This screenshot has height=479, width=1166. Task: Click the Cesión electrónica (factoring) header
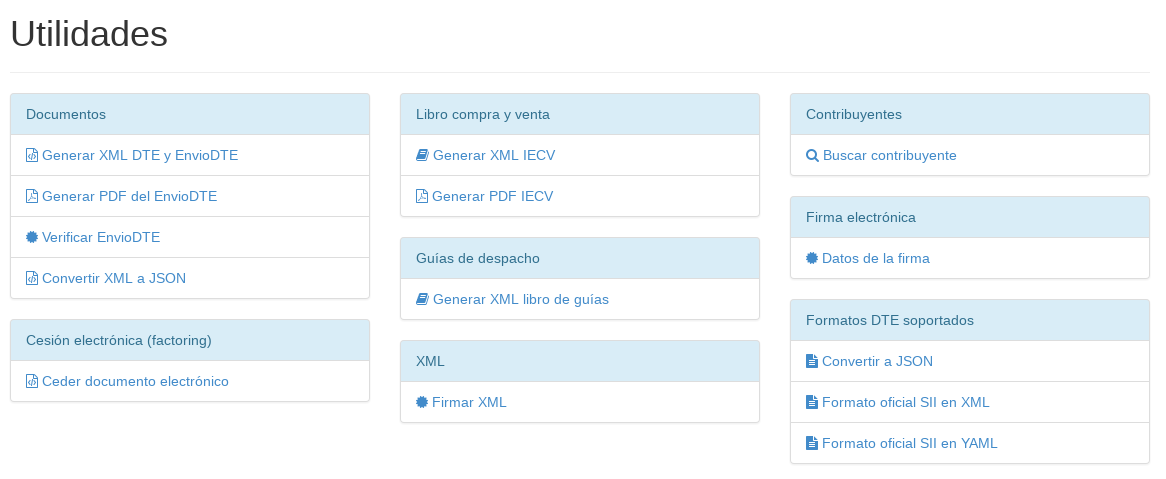point(190,341)
